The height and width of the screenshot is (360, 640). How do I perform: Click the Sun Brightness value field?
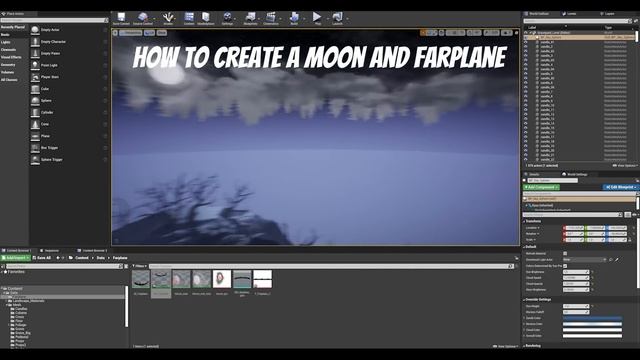[576, 272]
